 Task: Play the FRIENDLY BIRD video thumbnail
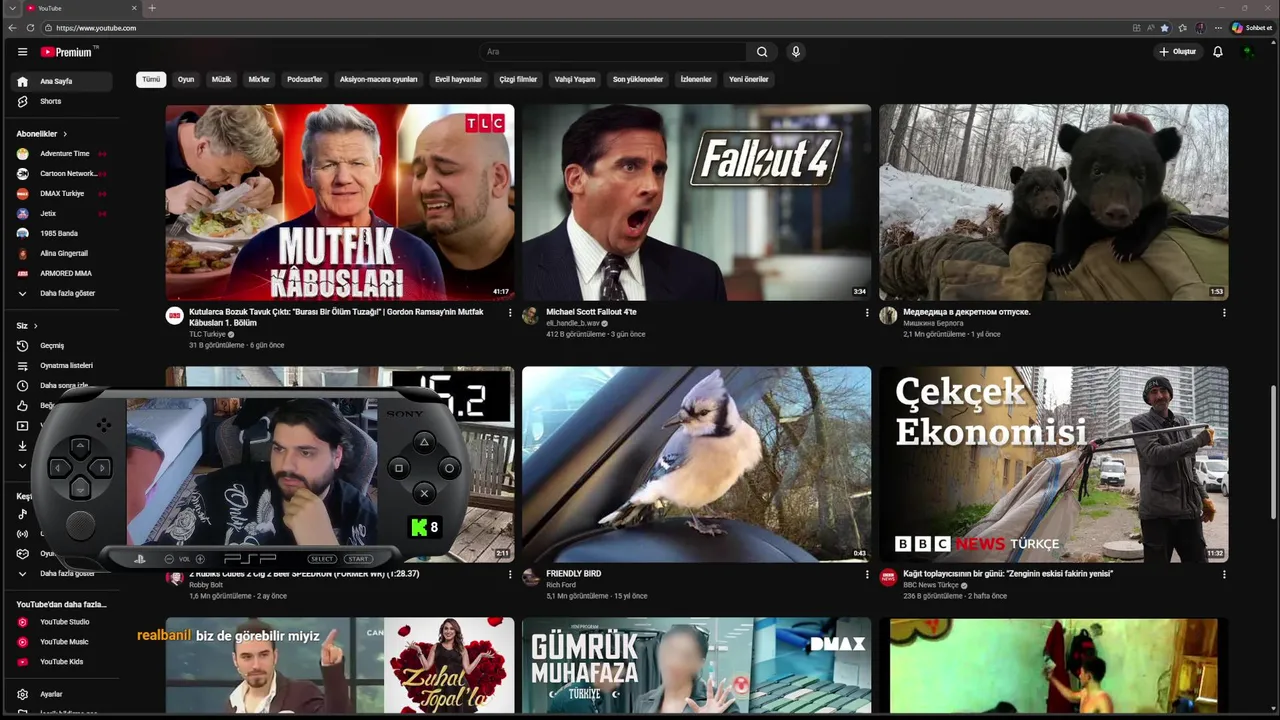point(696,464)
